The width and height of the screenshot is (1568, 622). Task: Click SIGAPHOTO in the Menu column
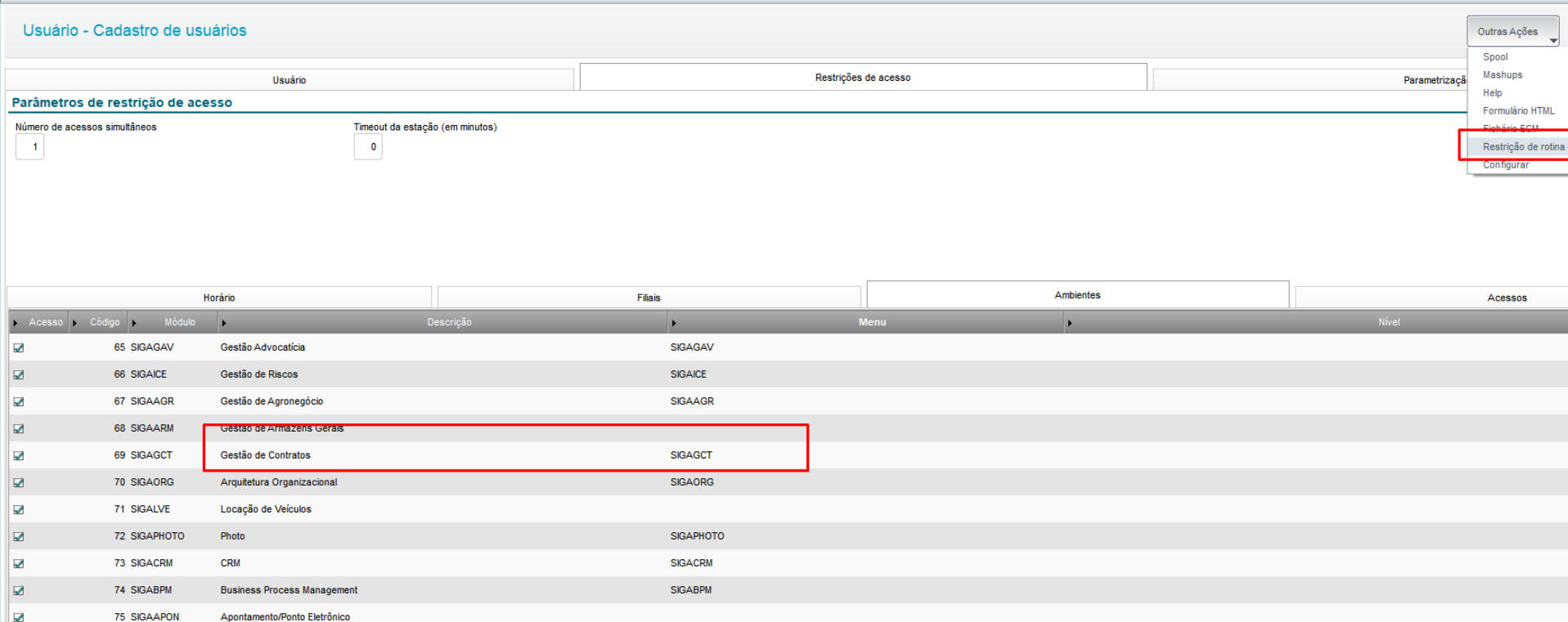(x=697, y=536)
